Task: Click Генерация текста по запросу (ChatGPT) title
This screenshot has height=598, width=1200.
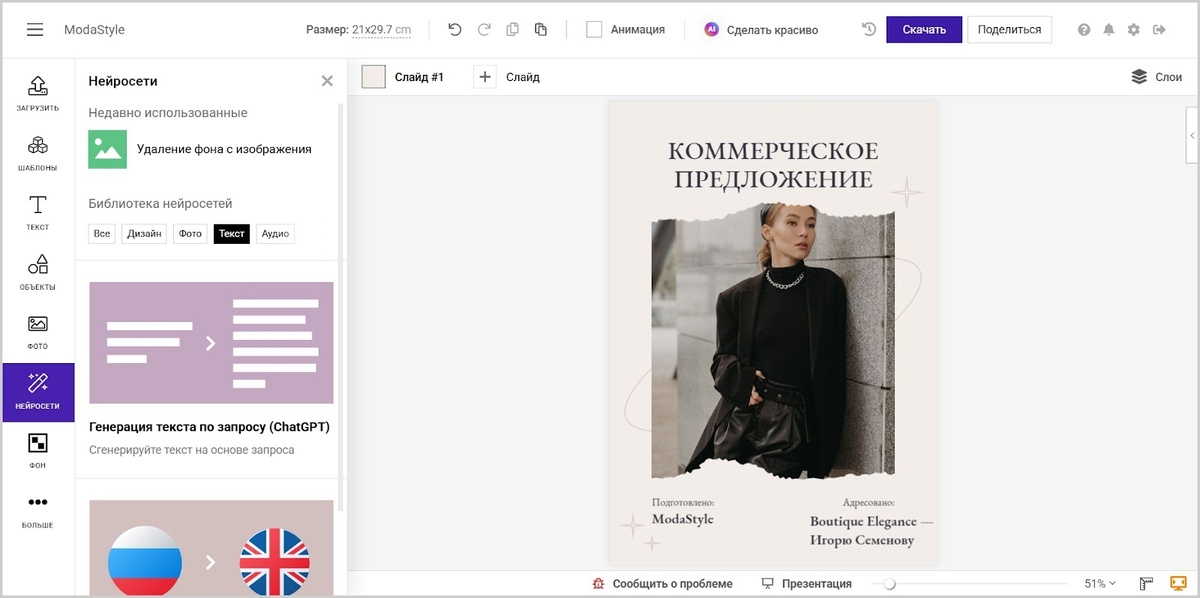Action: pyautogui.click(x=209, y=427)
